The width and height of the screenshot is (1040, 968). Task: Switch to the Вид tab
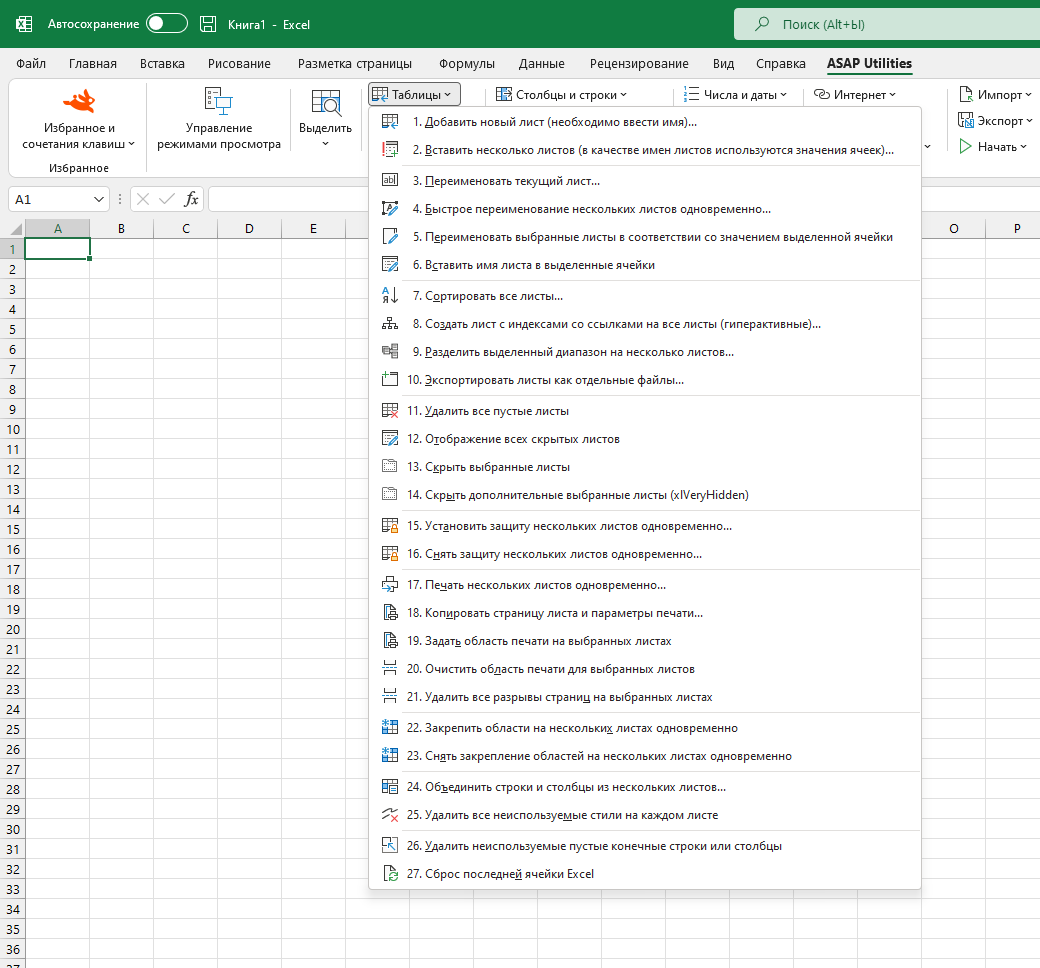point(724,64)
